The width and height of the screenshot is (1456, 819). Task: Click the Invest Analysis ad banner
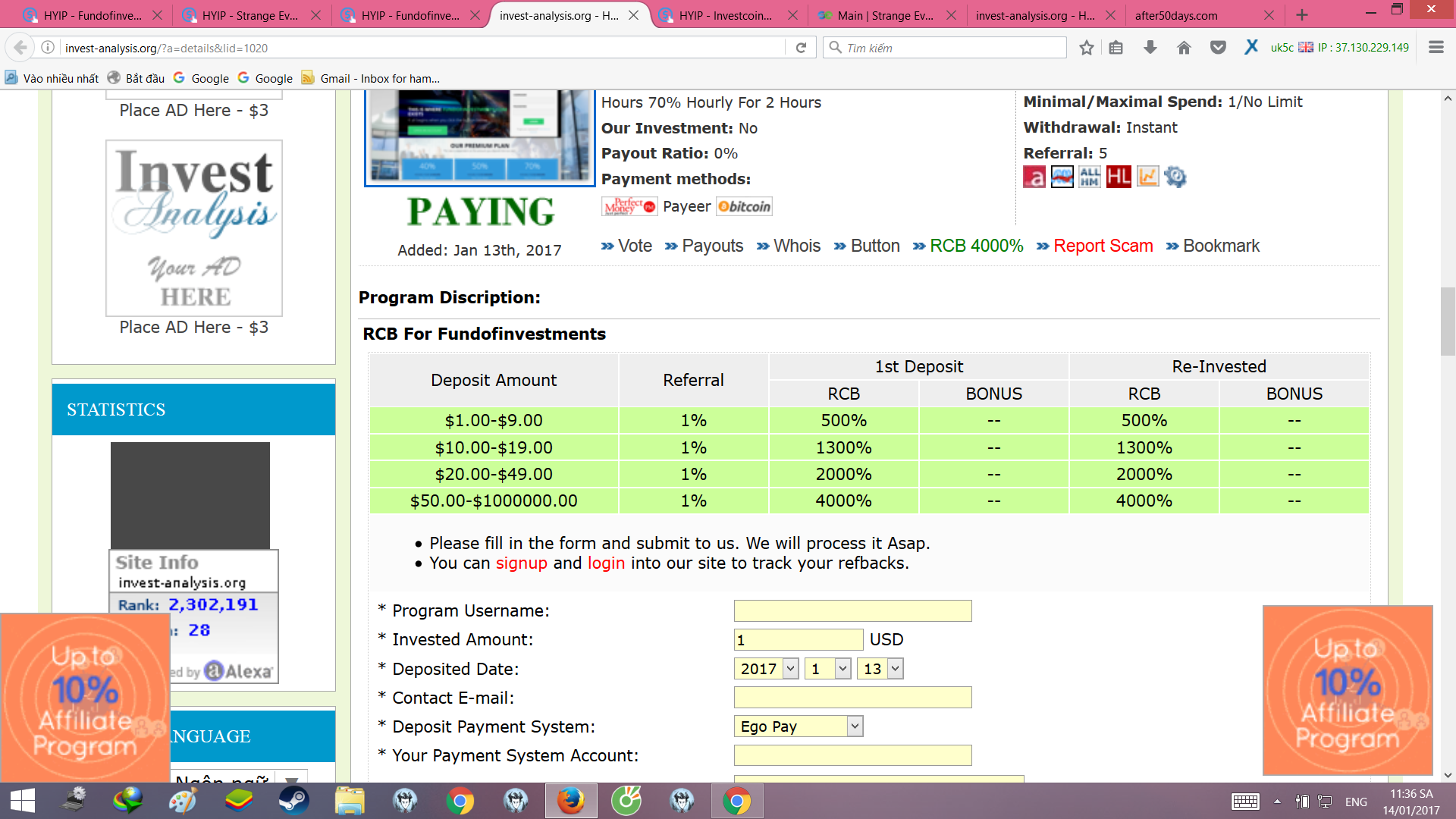(x=194, y=227)
